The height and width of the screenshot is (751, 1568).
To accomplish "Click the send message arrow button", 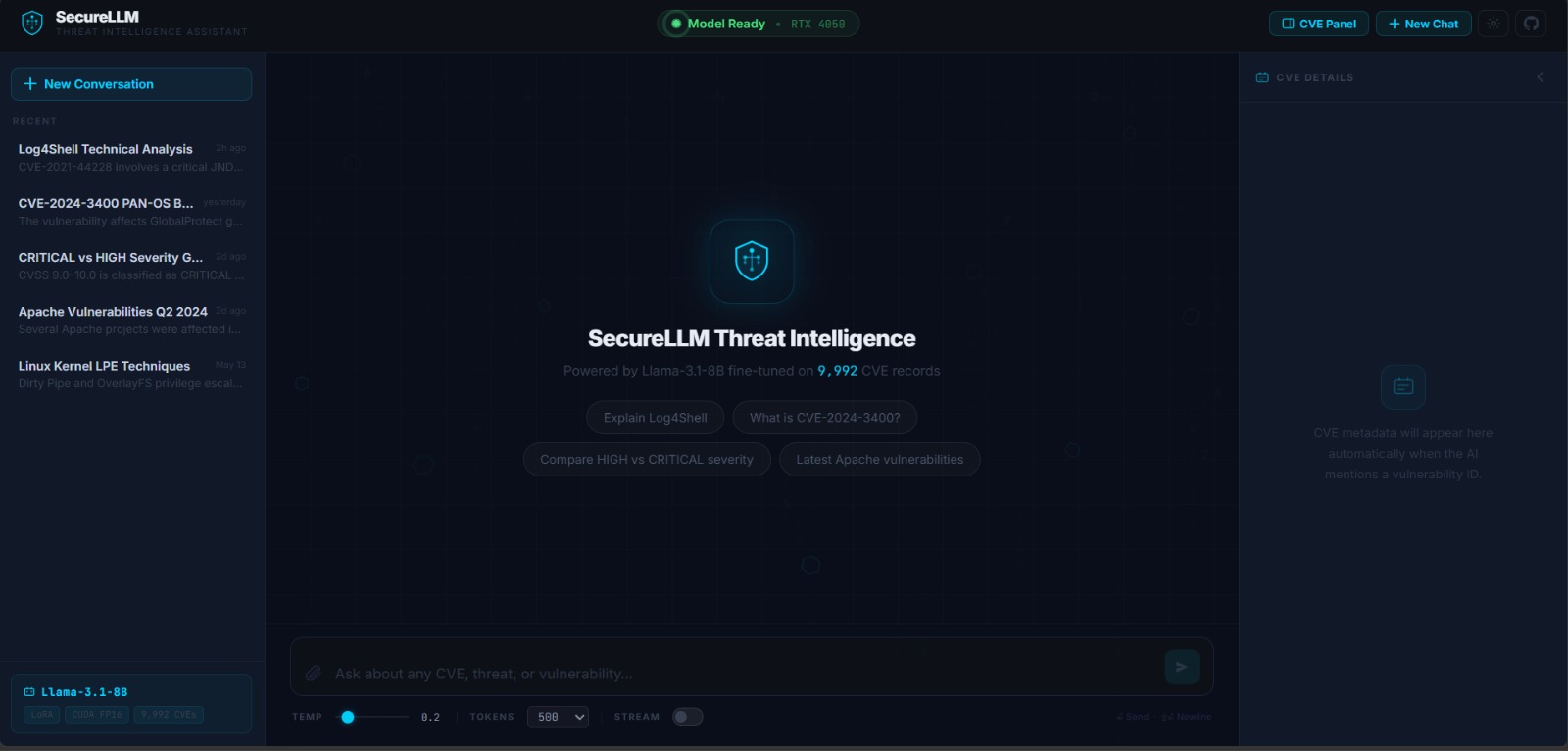I will tap(1182, 667).
